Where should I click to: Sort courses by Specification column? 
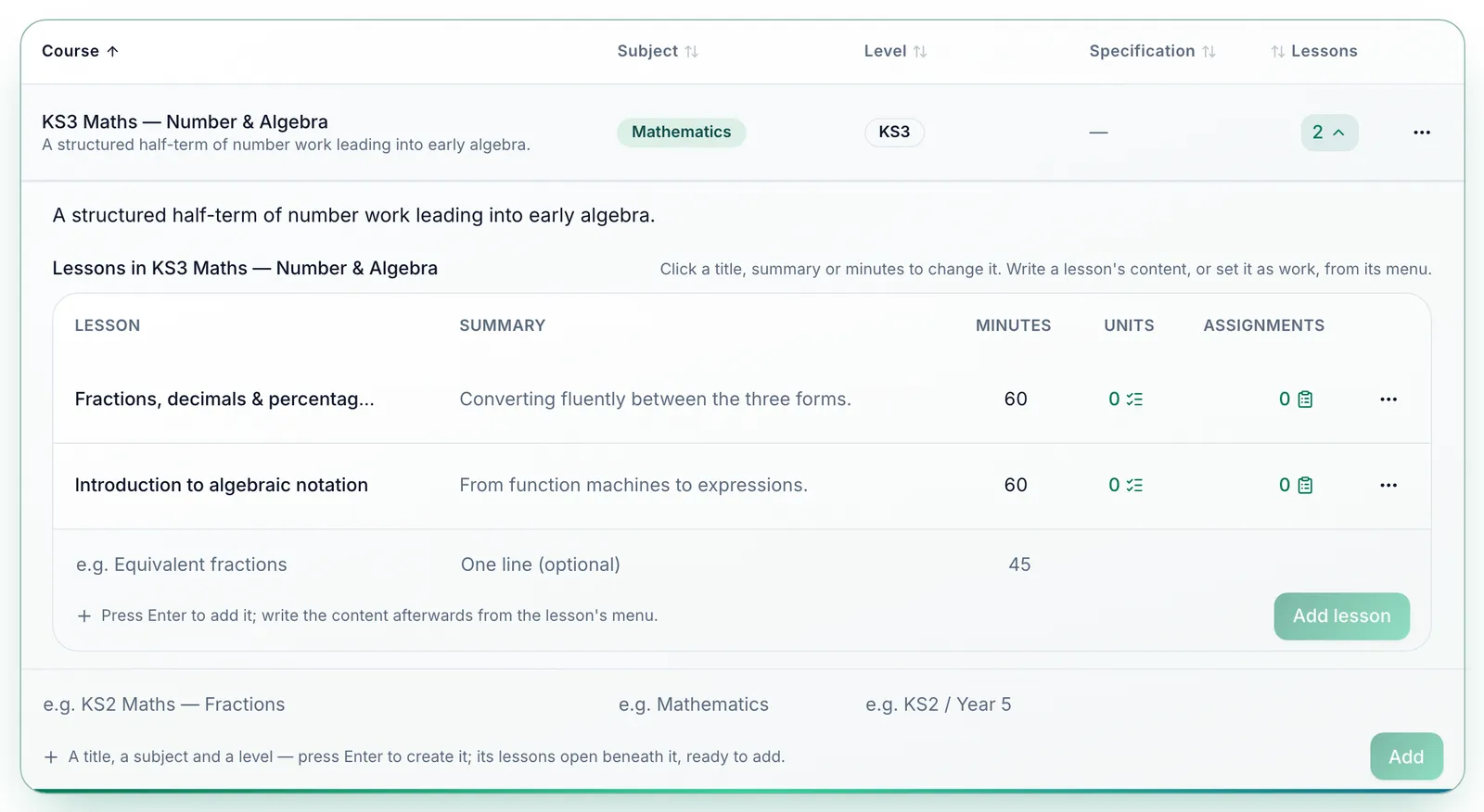1152,51
